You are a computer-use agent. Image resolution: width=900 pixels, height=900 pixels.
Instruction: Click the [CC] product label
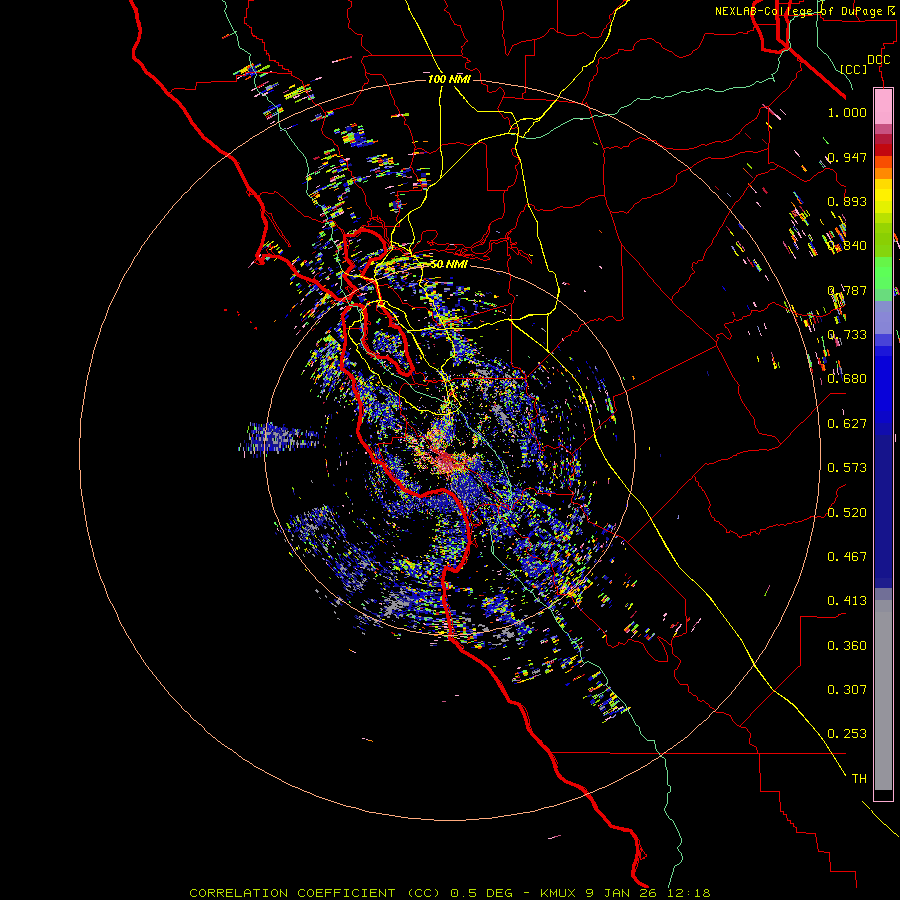[x=854, y=69]
